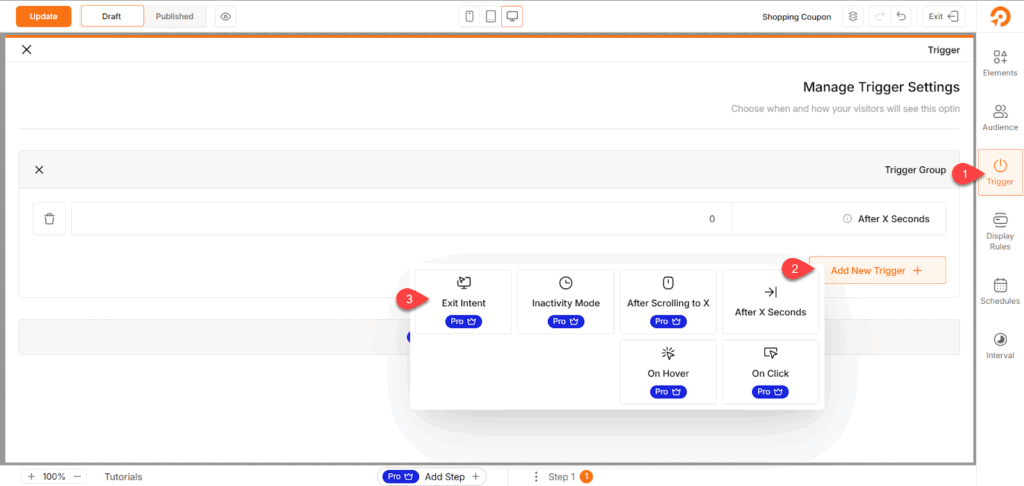1024x486 pixels.
Task: Click the Update button
Action: (x=43, y=17)
